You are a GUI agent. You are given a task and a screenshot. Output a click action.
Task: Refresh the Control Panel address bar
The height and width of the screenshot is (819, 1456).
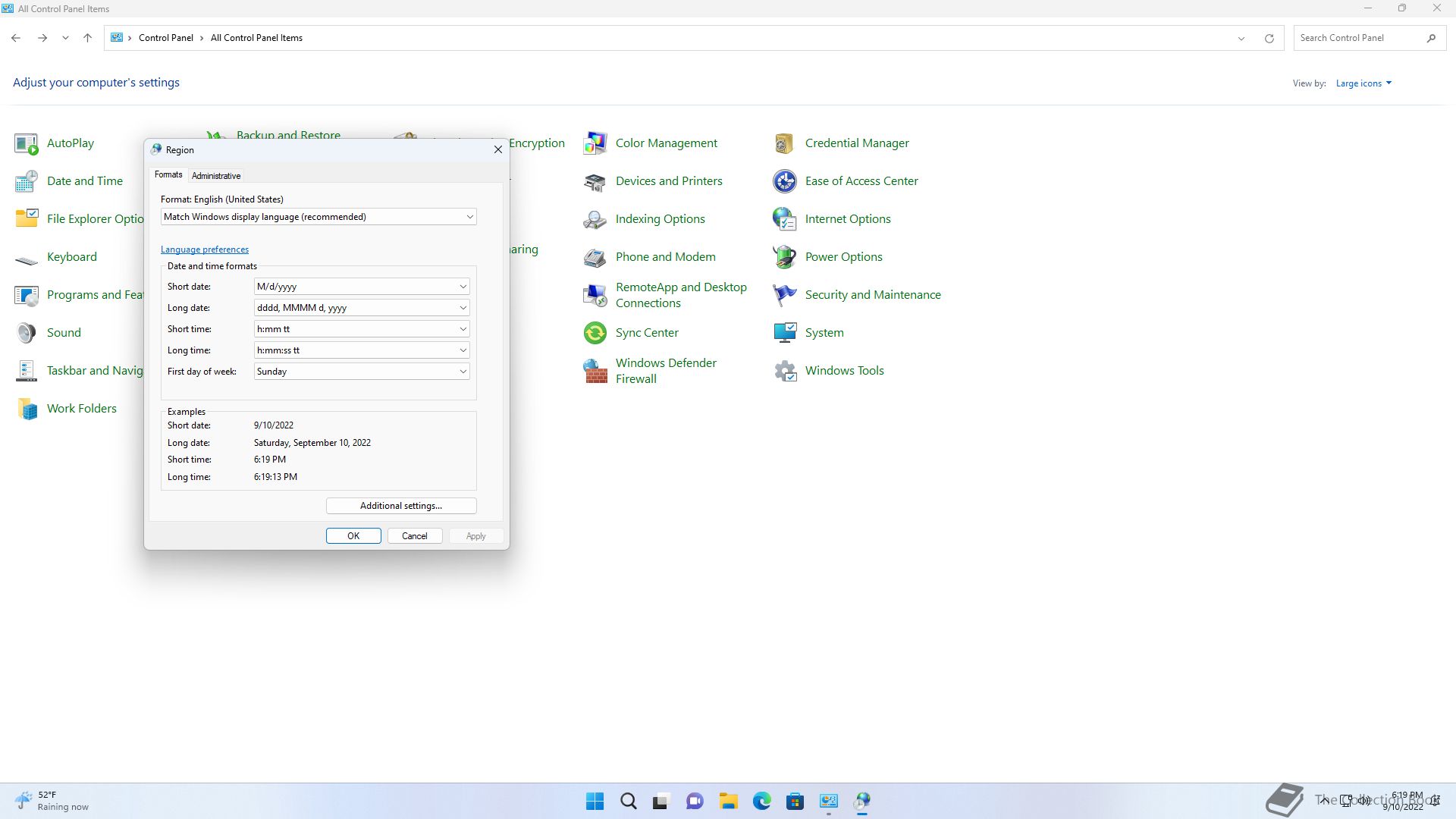coord(1269,39)
